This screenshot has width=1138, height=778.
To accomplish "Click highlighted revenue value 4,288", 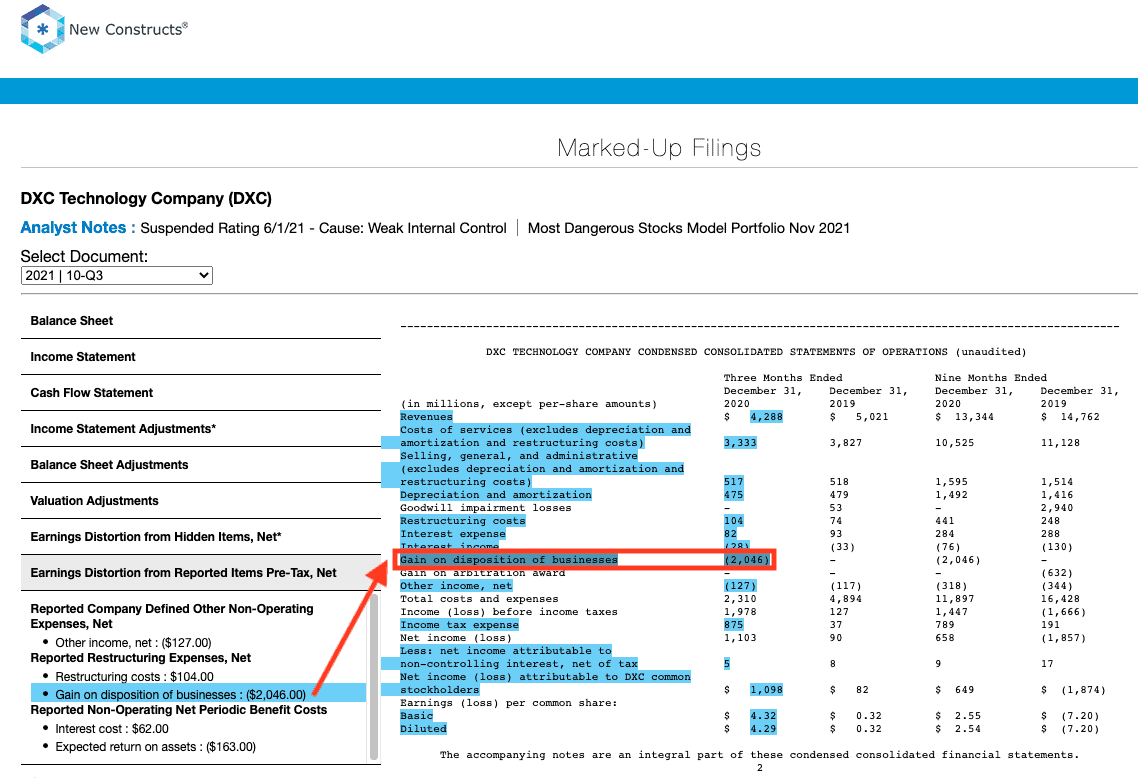I will (x=766, y=417).
